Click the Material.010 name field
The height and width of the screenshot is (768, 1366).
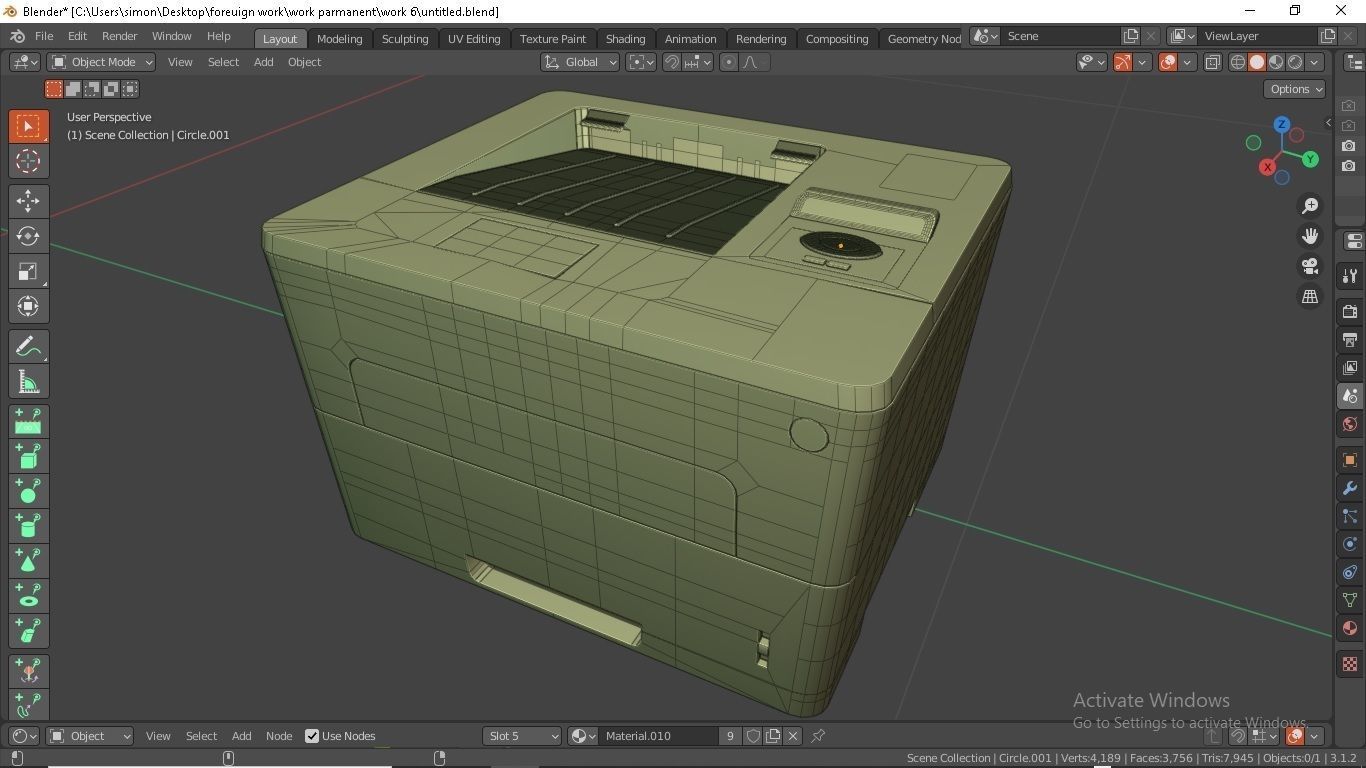(x=658, y=736)
